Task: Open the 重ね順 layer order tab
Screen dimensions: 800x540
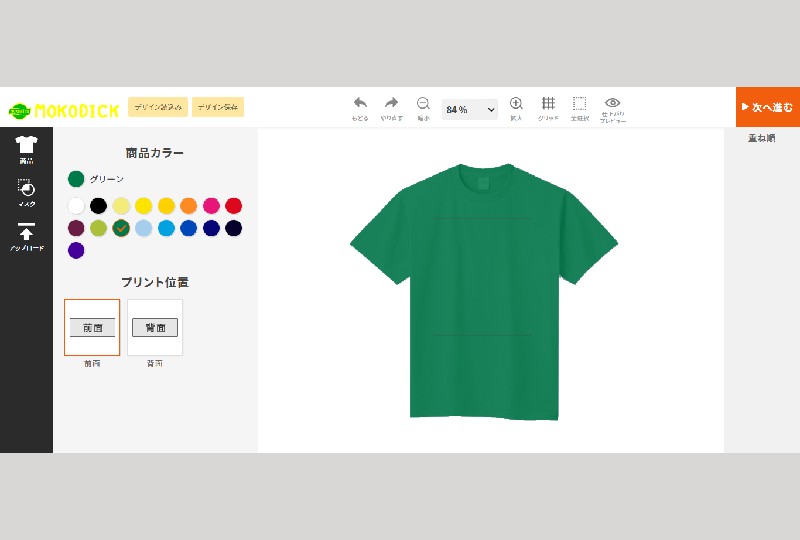Action: point(761,138)
